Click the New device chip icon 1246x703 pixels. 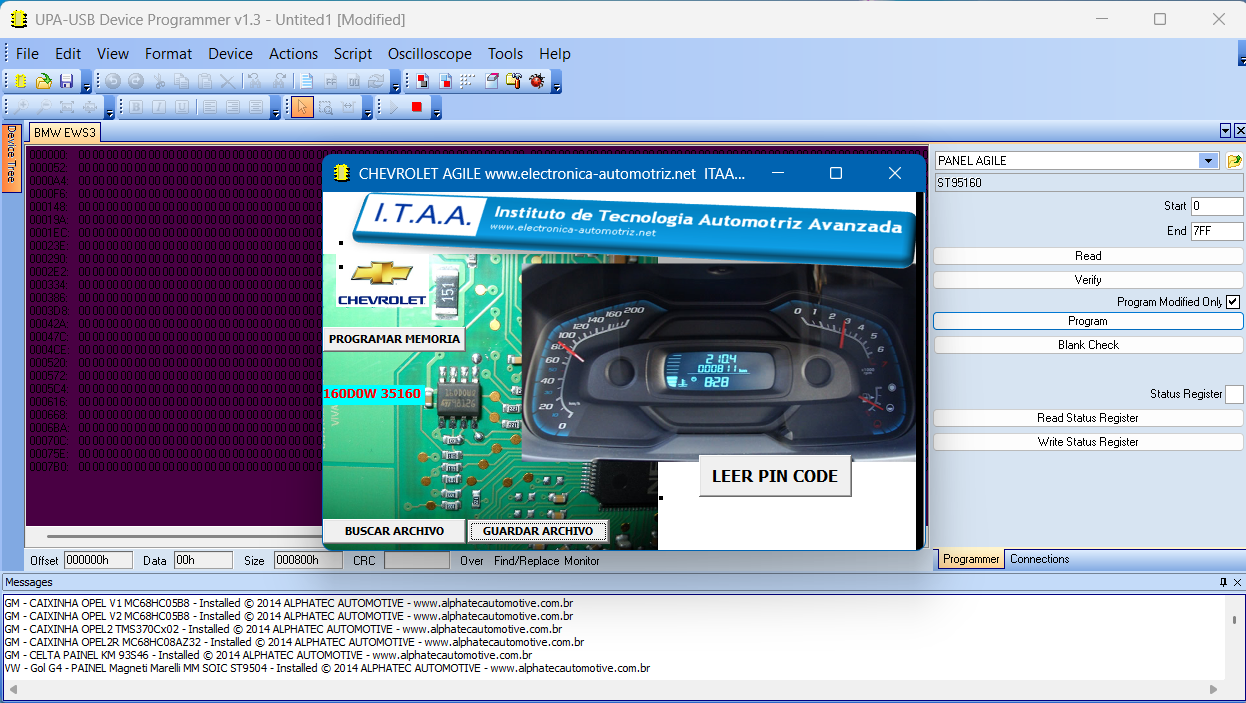20,81
